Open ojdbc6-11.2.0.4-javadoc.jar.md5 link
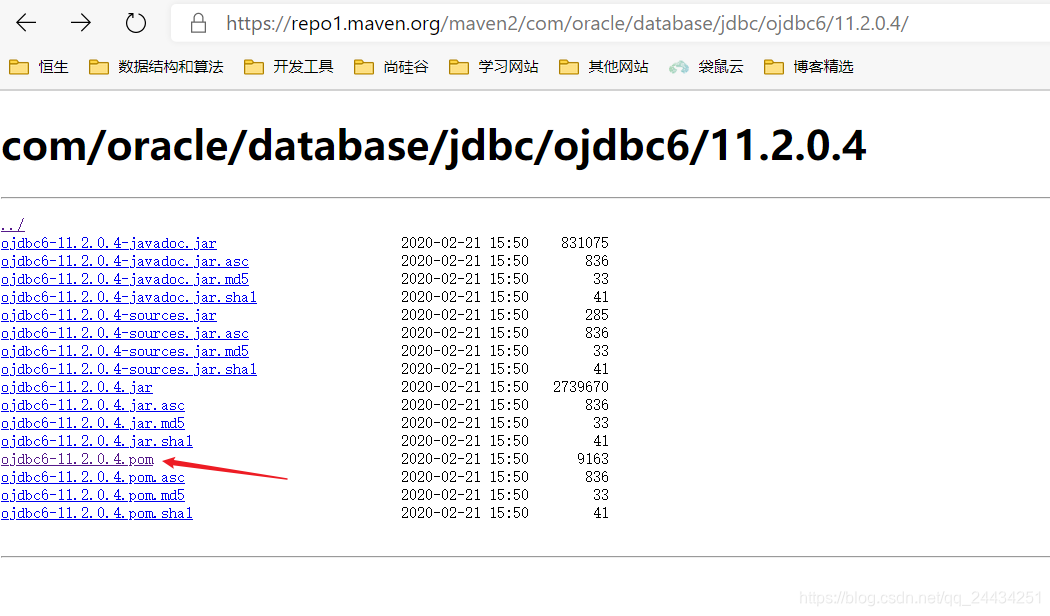This screenshot has width=1050, height=616. (125, 279)
